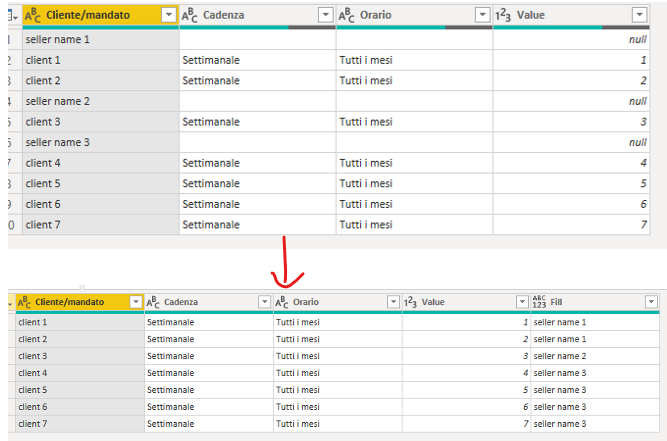This screenshot has height=441, width=667.
Task: Click 'client 1' cell in bottom table
Action: 80,322
